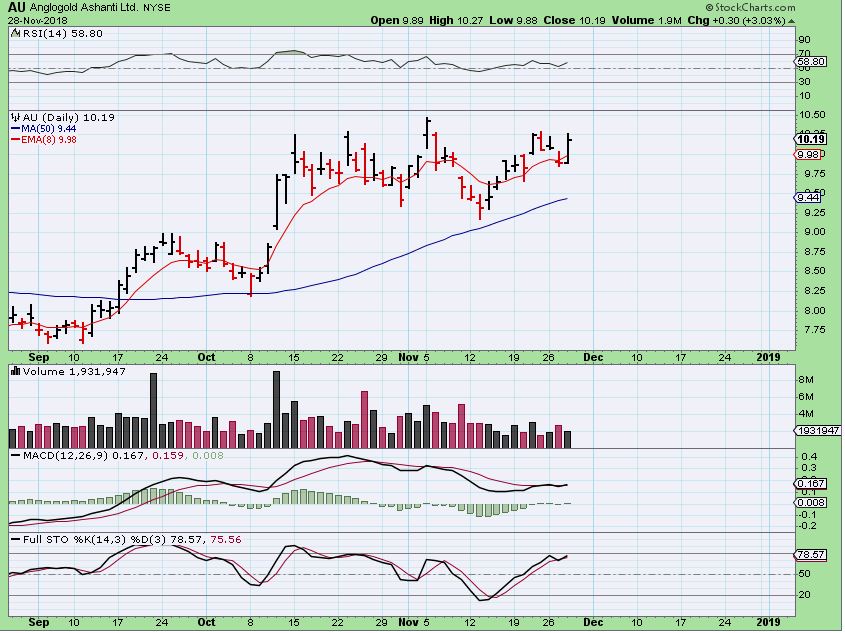
Task: Click the AU (Daily) 10.19 panel label
Action: click(x=68, y=117)
